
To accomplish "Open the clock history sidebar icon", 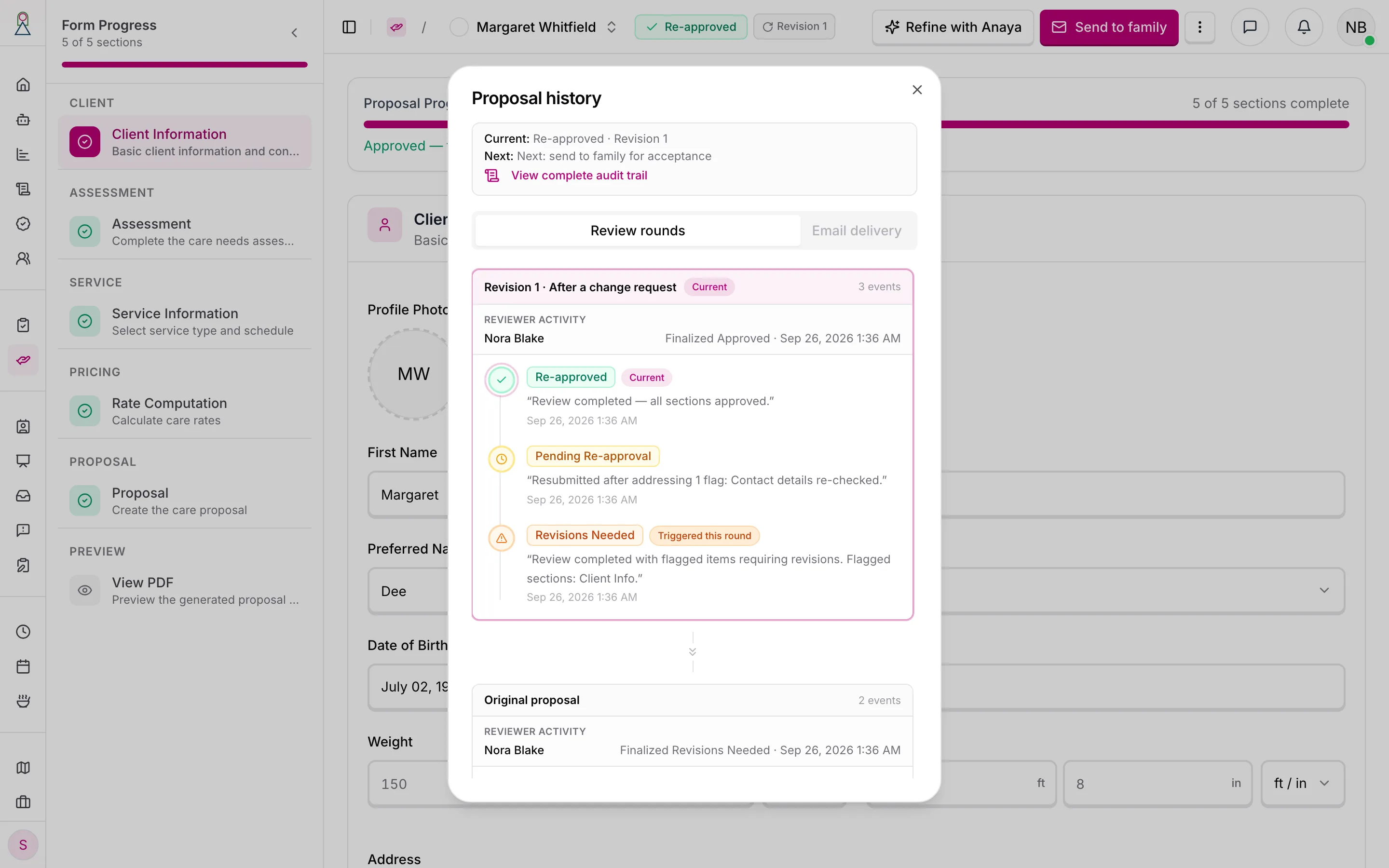I will (23, 632).
